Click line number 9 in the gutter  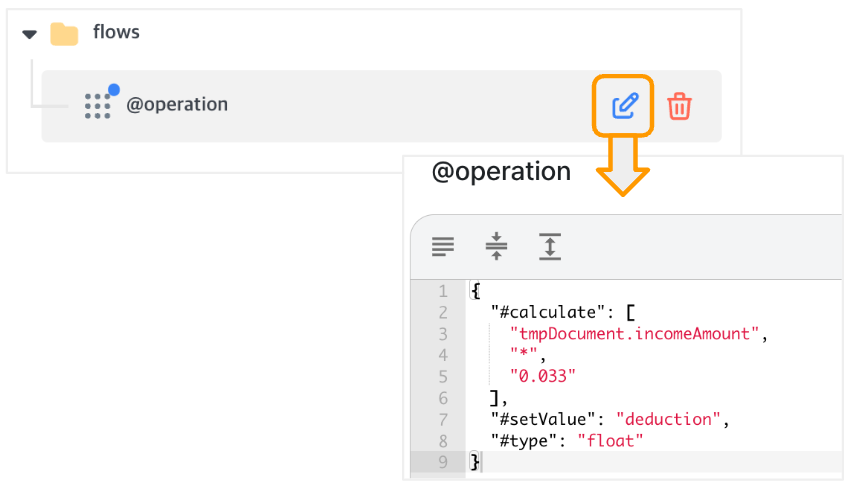coord(443,462)
